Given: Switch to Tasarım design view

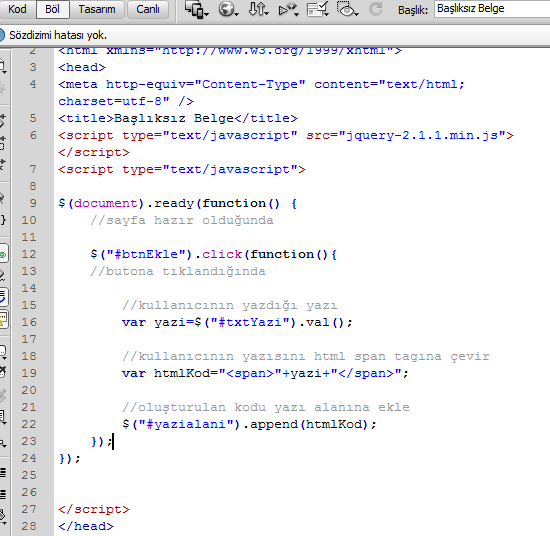Looking at the screenshot, I should [x=97, y=9].
